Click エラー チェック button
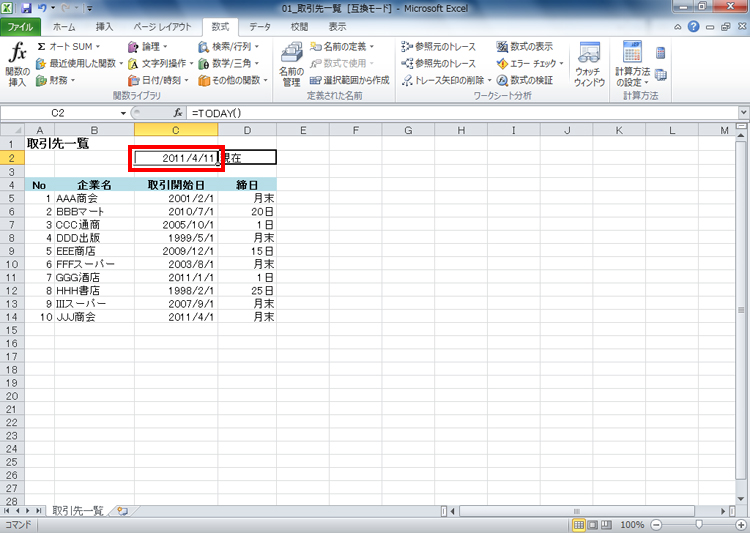Viewport: 750px width, 533px height. coord(530,63)
